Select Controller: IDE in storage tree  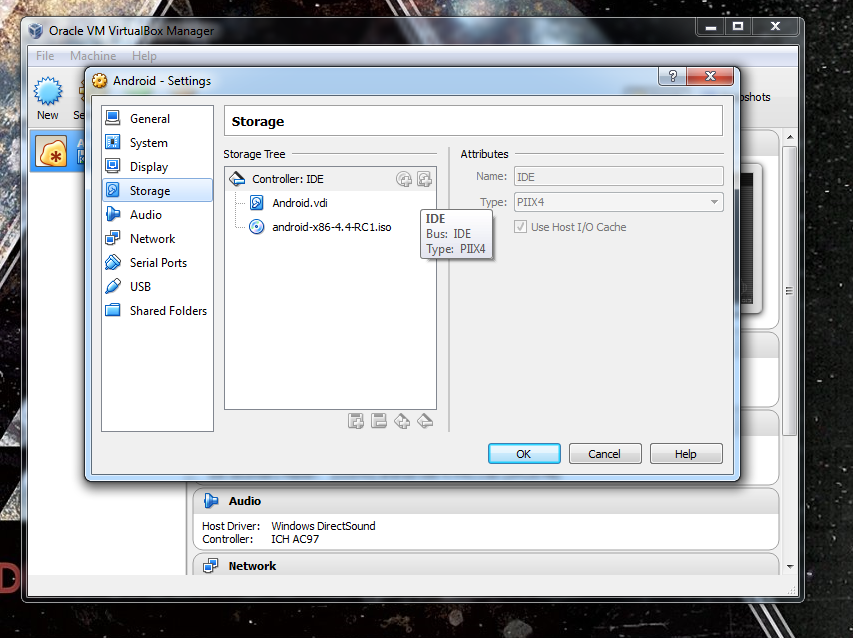click(330, 179)
